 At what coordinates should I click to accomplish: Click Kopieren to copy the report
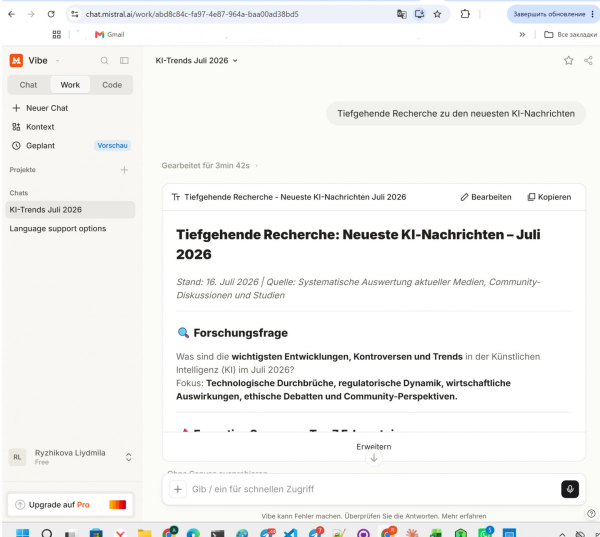tap(549, 197)
